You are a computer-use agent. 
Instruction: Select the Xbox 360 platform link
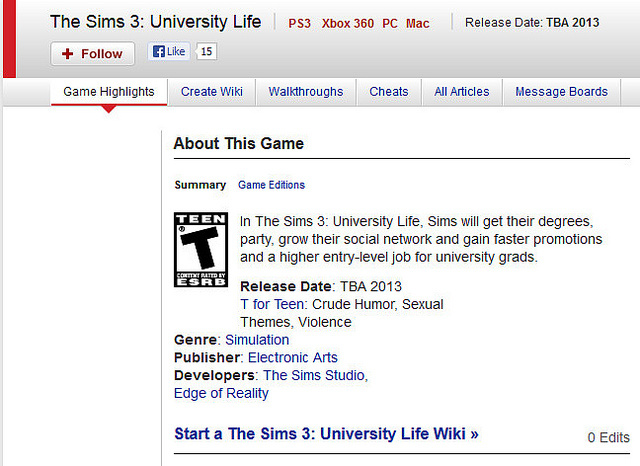click(x=348, y=24)
